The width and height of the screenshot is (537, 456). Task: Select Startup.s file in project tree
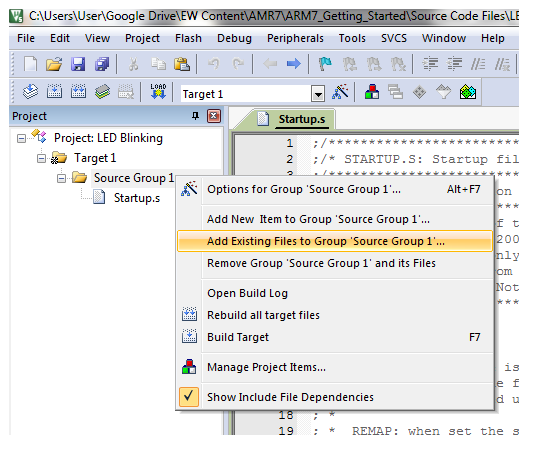[x=137, y=198]
